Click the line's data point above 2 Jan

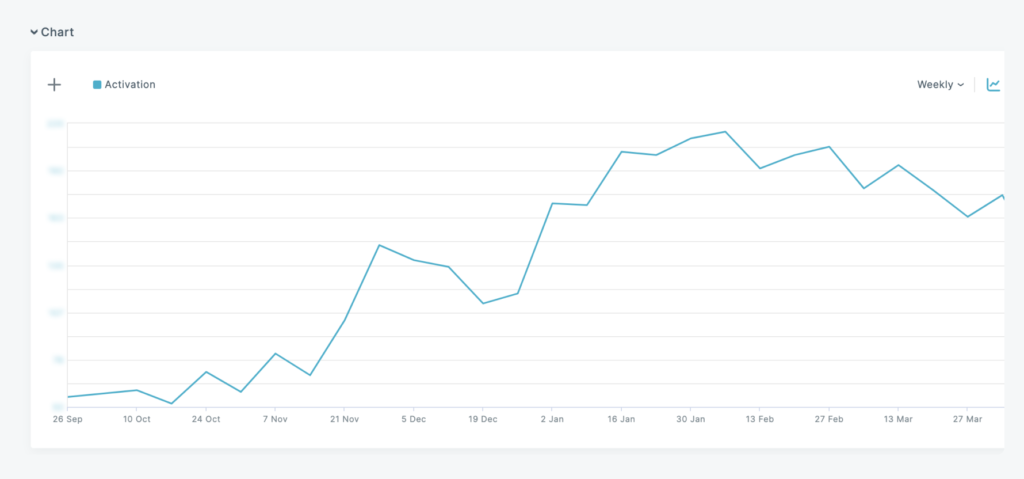pyautogui.click(x=552, y=204)
